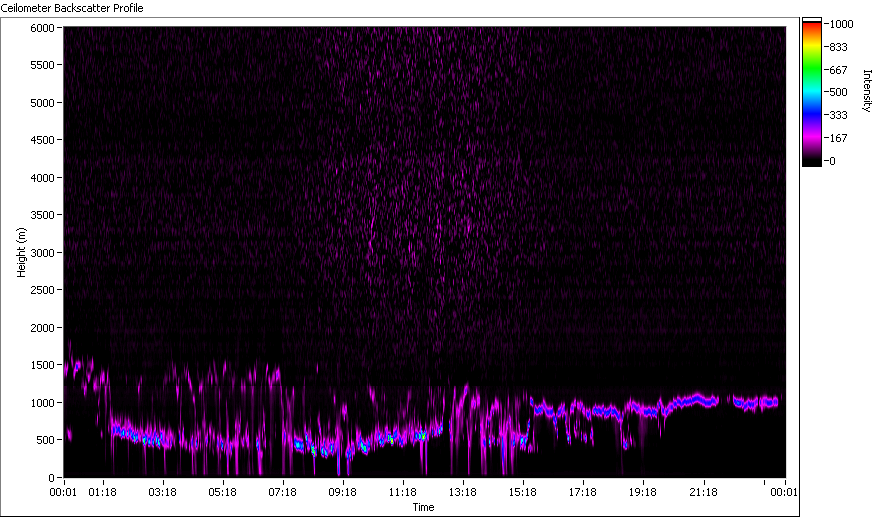The image size is (876, 517).
Task: Click the 15:18 time axis label
Action: 523,492
